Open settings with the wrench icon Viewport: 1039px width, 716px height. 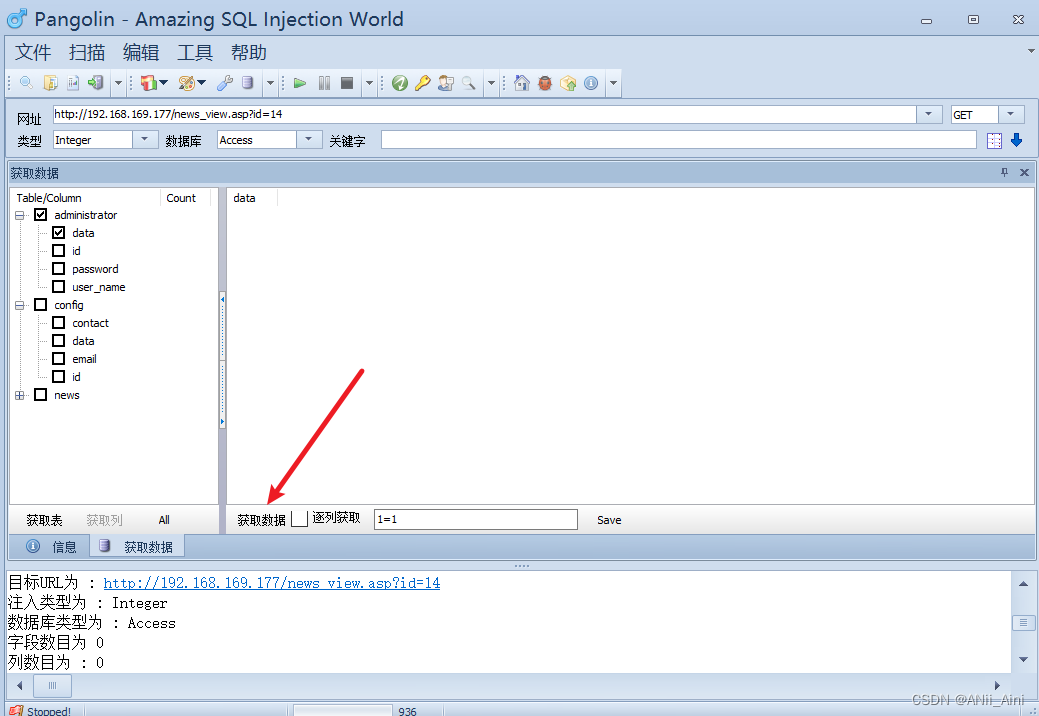point(225,83)
